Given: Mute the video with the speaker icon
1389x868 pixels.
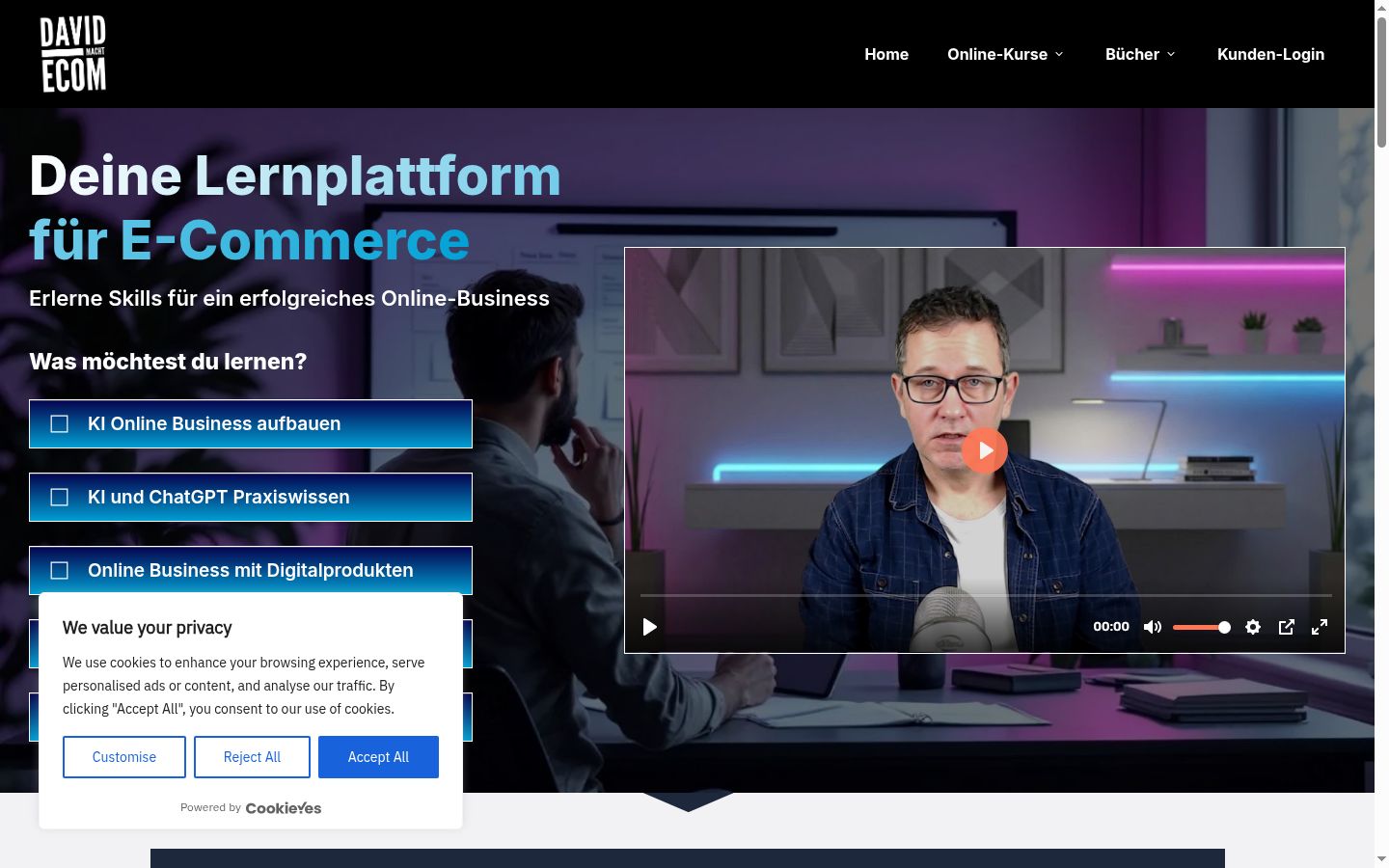Looking at the screenshot, I should [1153, 627].
